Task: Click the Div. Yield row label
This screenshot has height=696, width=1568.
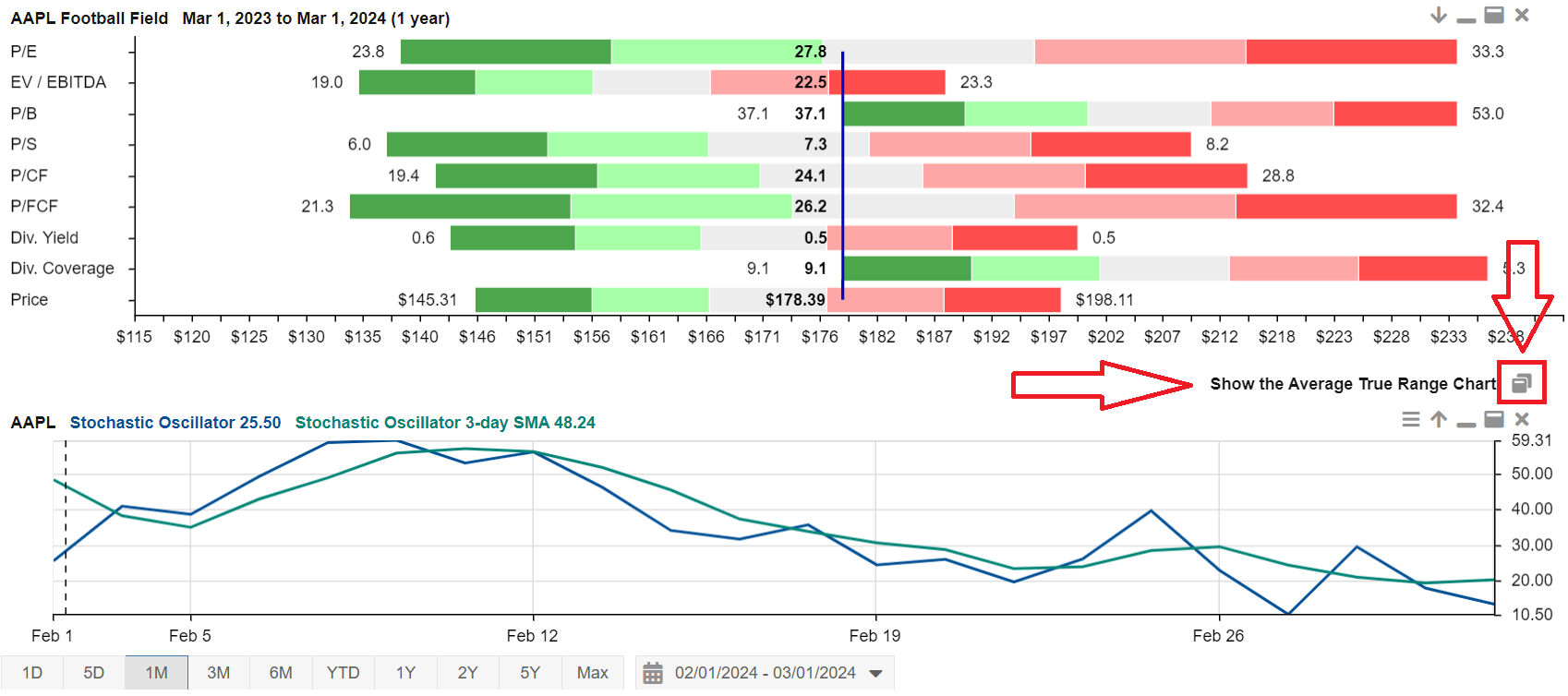Action: 44,237
